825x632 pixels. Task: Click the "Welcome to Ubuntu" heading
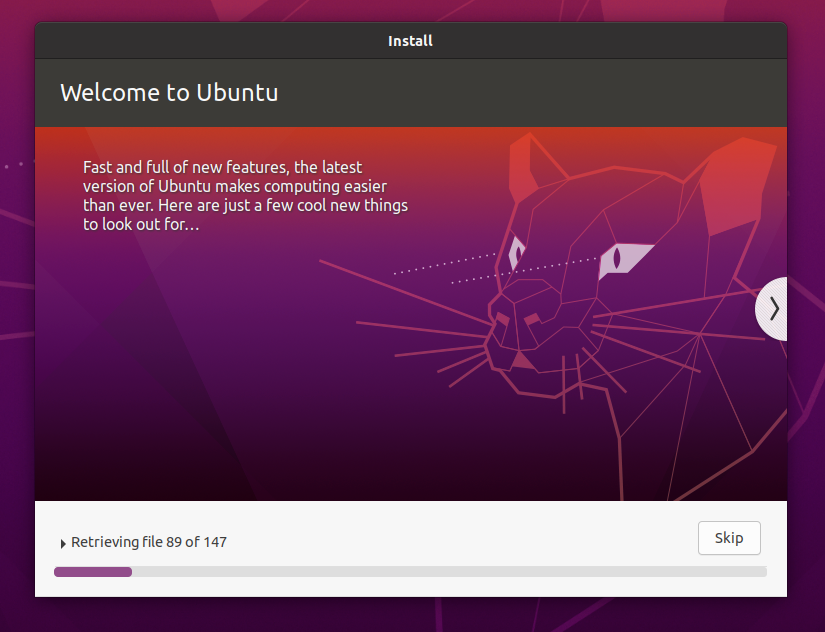(169, 93)
